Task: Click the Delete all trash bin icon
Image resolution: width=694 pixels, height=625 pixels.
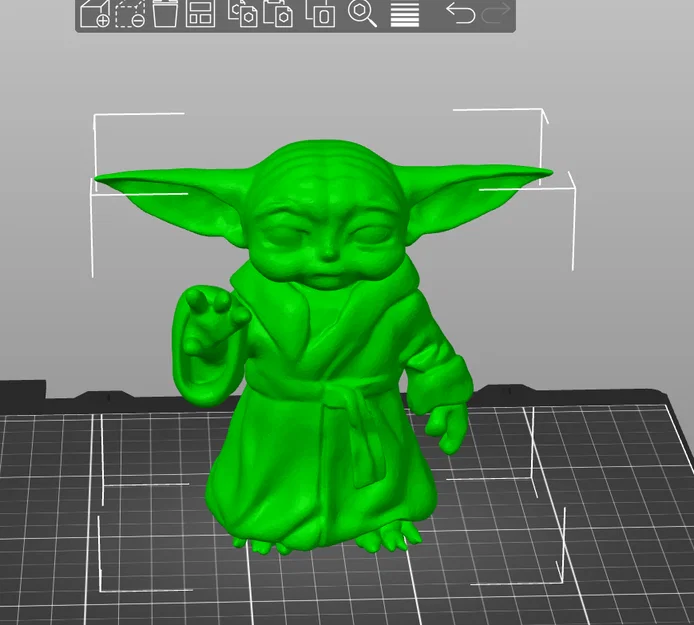Action: click(165, 14)
